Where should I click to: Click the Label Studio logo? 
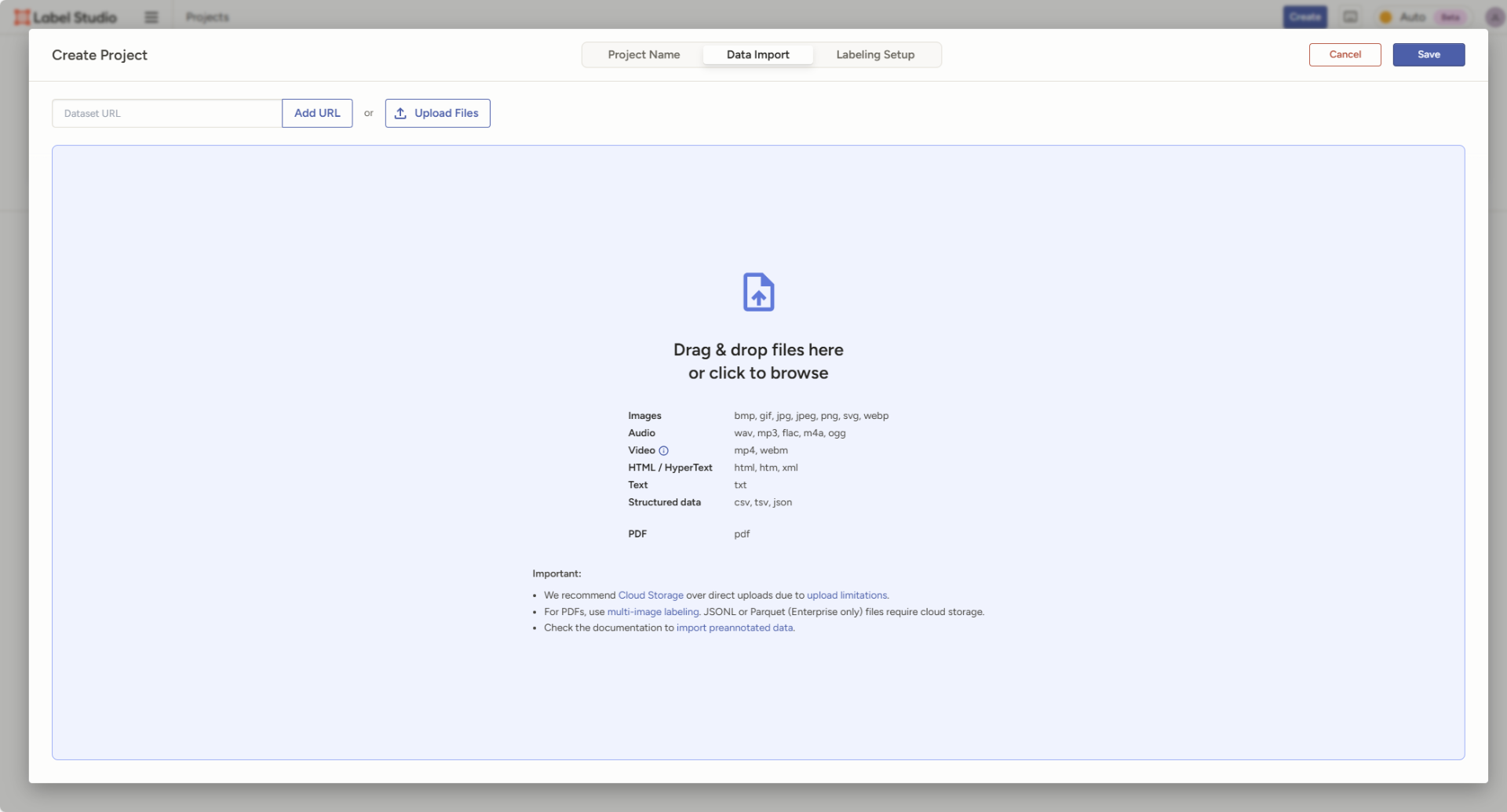point(66,17)
